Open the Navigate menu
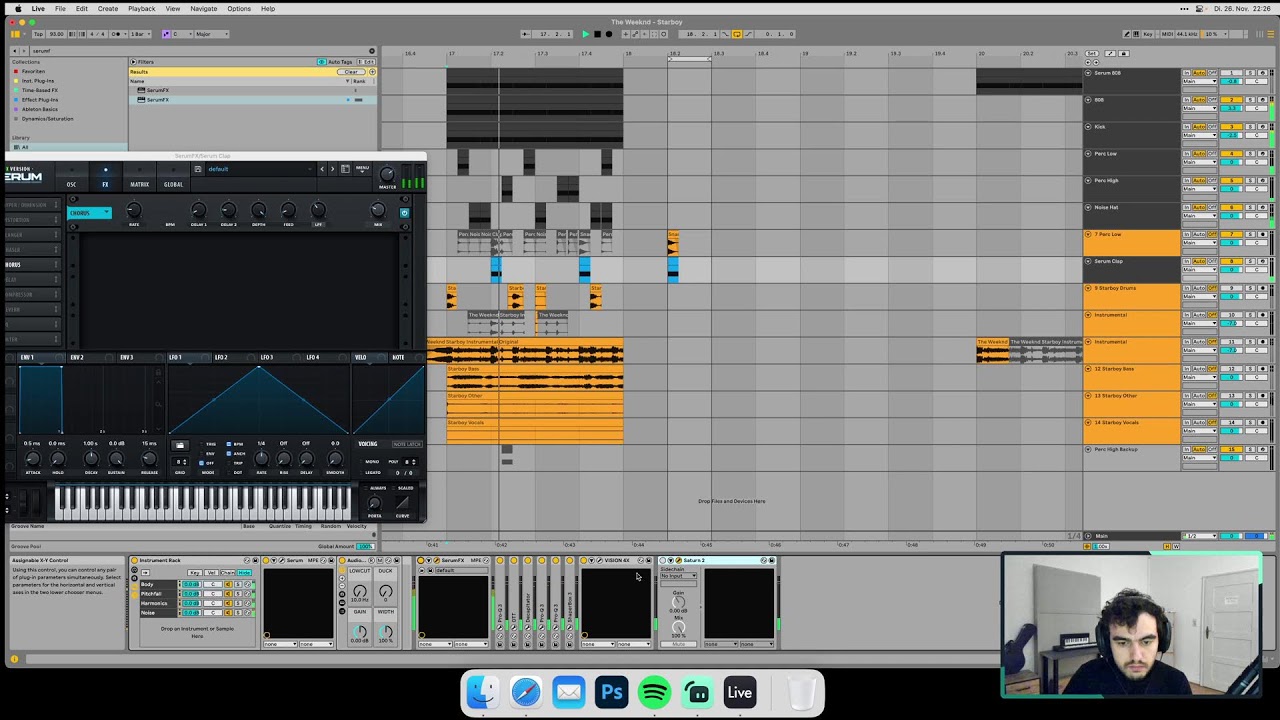The width and height of the screenshot is (1280, 720). 203,8
